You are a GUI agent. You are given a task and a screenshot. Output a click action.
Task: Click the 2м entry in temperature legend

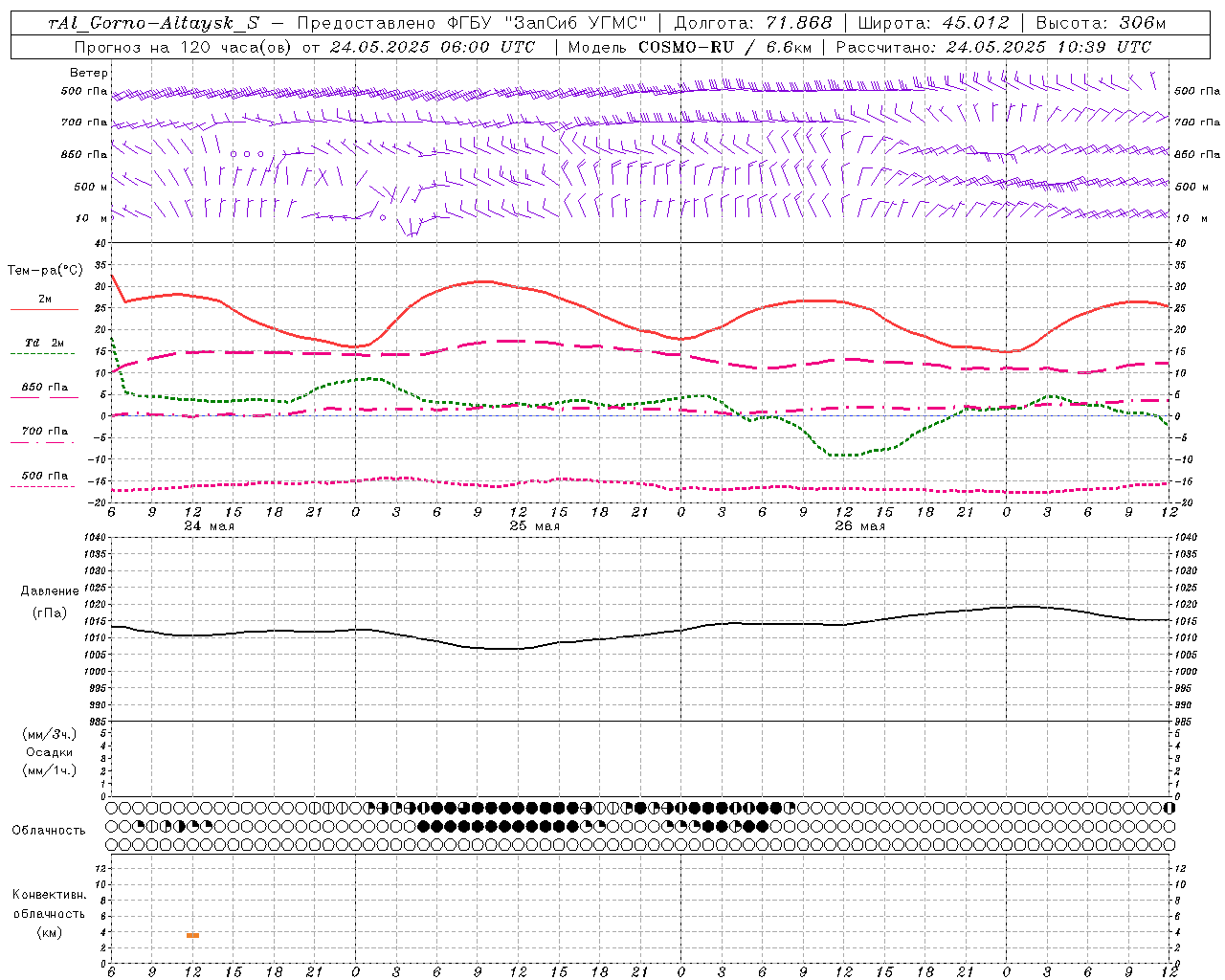click(x=45, y=300)
